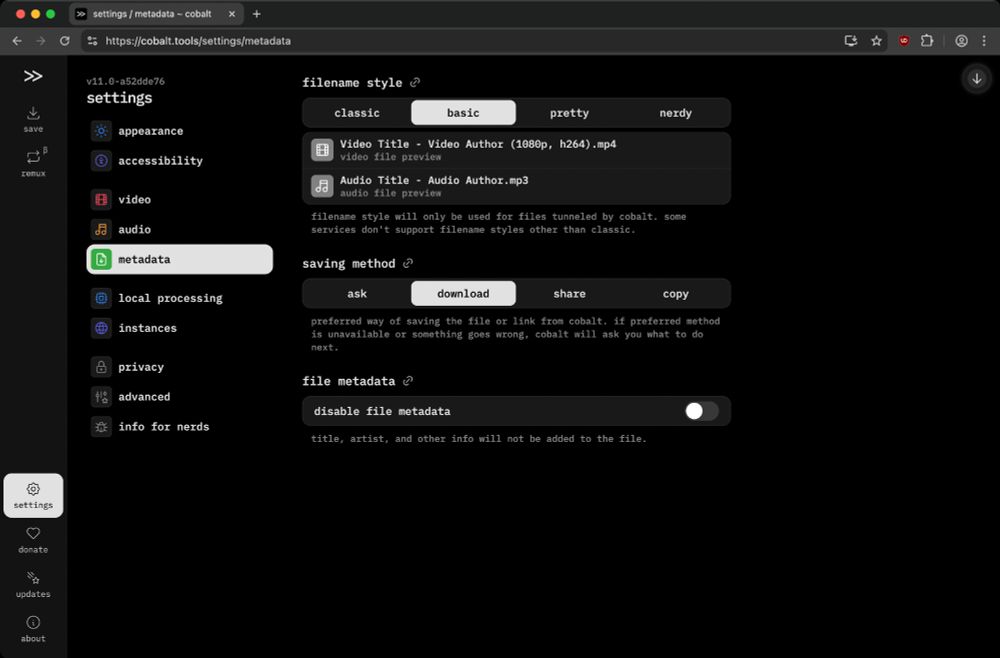1000x658 pixels.
Task: Go back to the previous page
Action: [x=17, y=41]
